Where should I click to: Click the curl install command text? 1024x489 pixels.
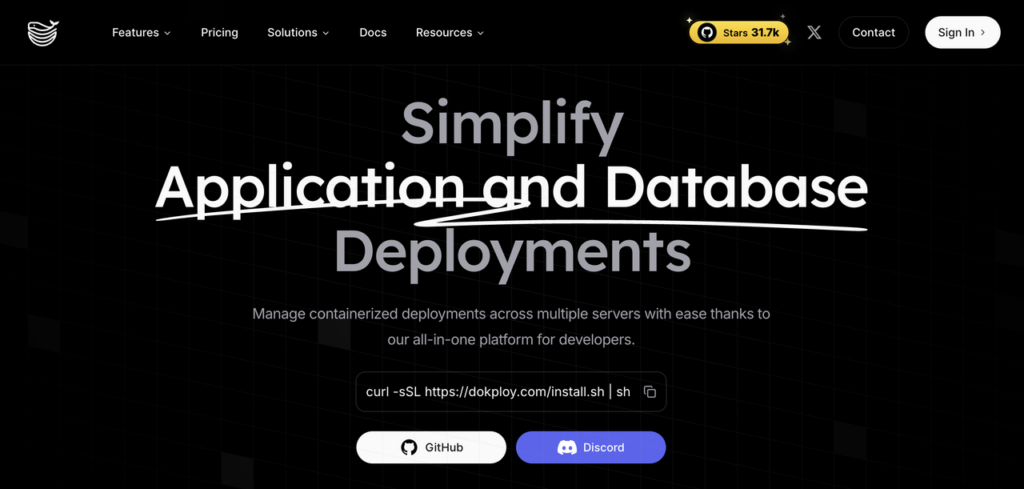(498, 392)
